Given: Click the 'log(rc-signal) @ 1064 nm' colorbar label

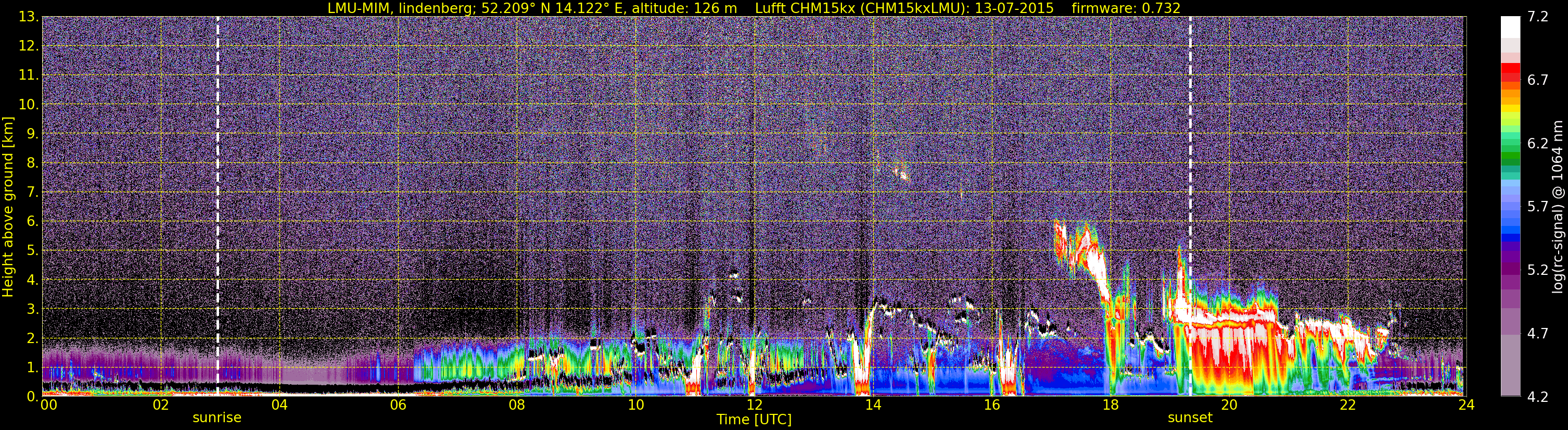Looking at the screenshot, I should (x=1558, y=207).
